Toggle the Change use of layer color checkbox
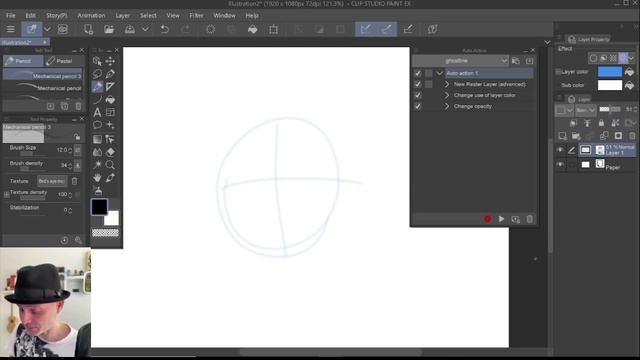The image size is (640, 360). click(418, 96)
